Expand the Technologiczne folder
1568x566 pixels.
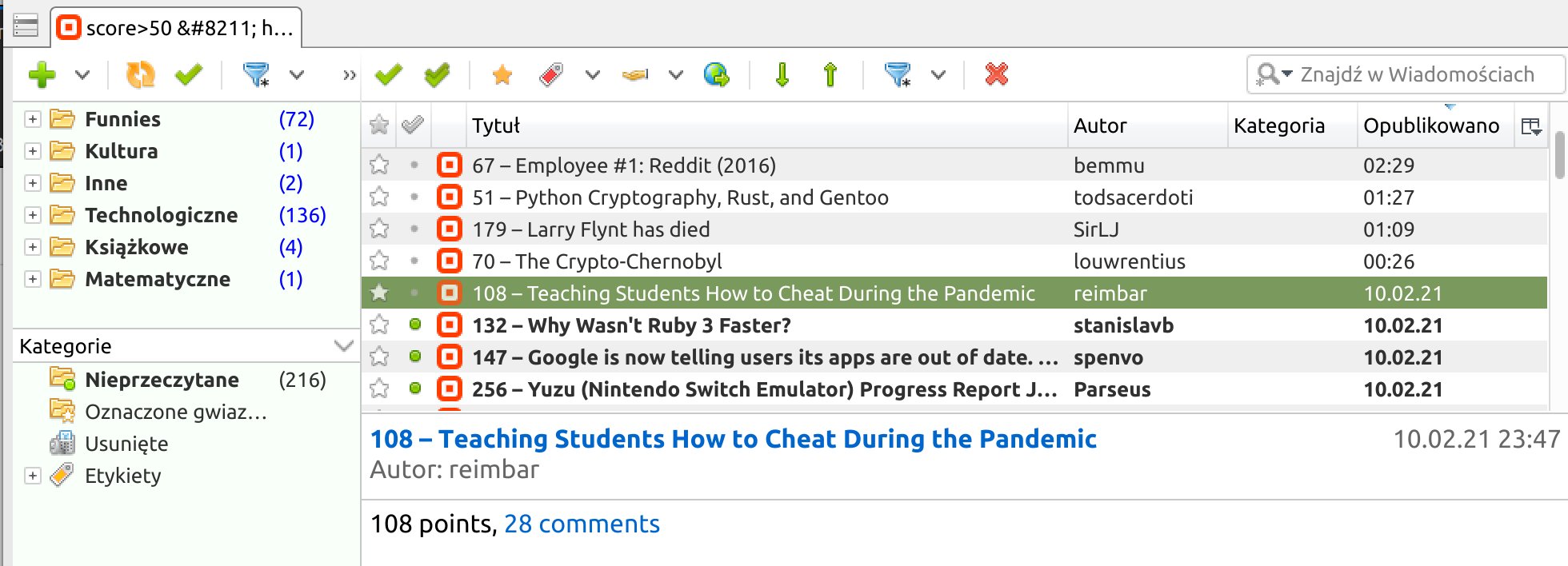[x=32, y=215]
